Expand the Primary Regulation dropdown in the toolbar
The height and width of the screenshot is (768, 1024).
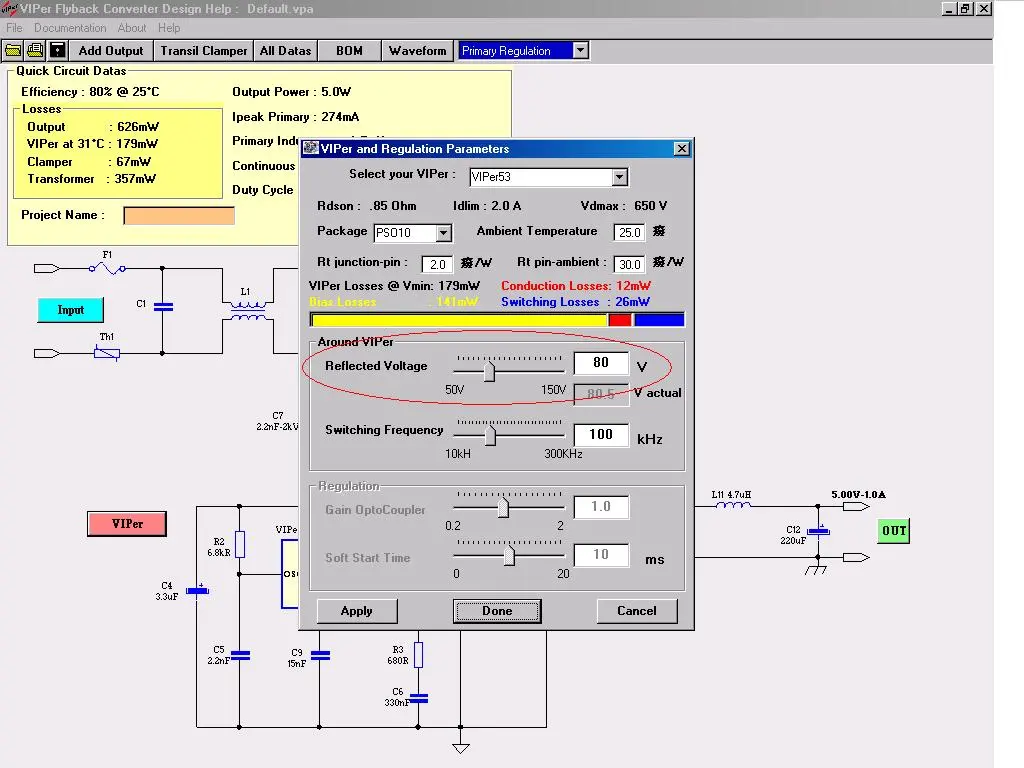tap(580, 50)
